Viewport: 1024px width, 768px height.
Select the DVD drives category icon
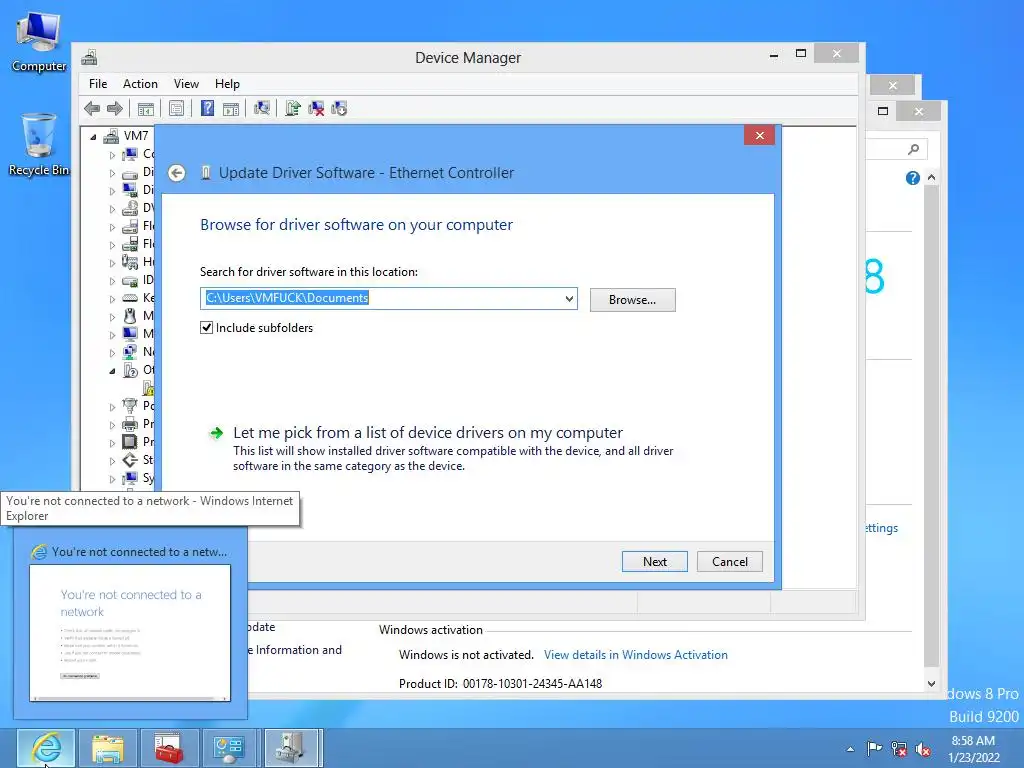pyautogui.click(x=130, y=208)
